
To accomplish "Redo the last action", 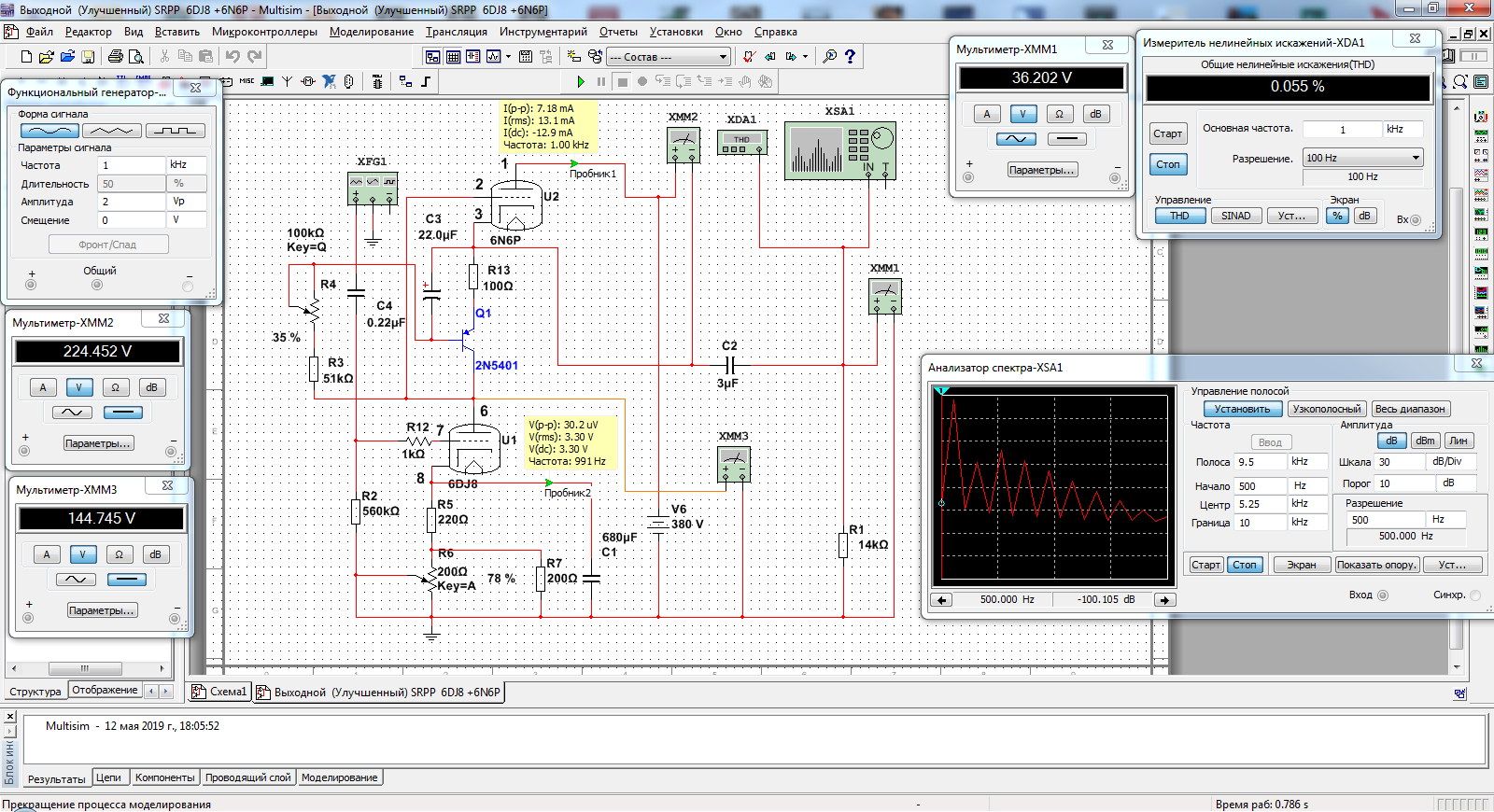I will tap(254, 57).
